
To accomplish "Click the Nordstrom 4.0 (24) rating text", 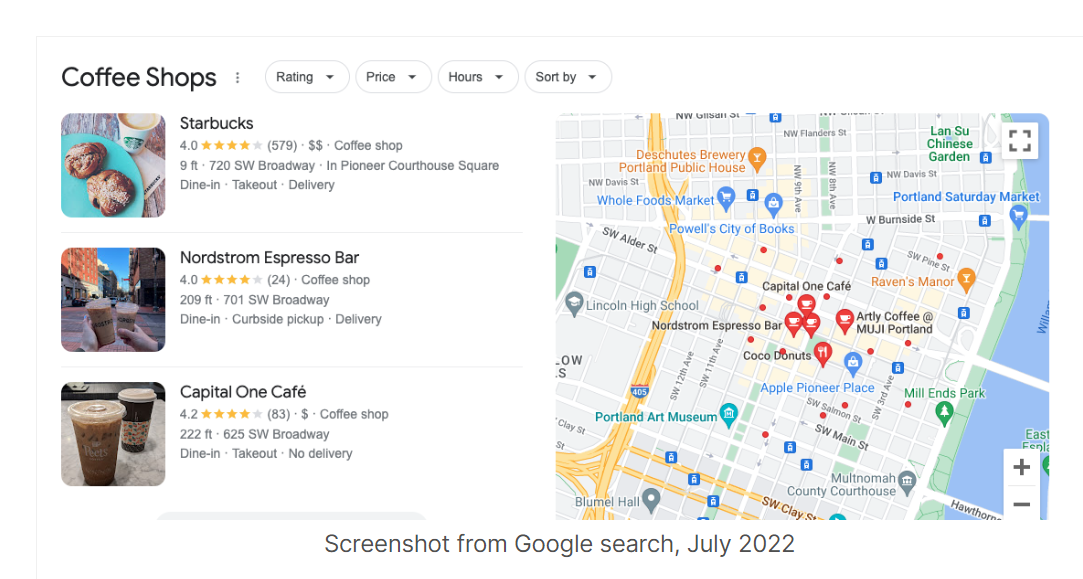I will pyautogui.click(x=235, y=280).
